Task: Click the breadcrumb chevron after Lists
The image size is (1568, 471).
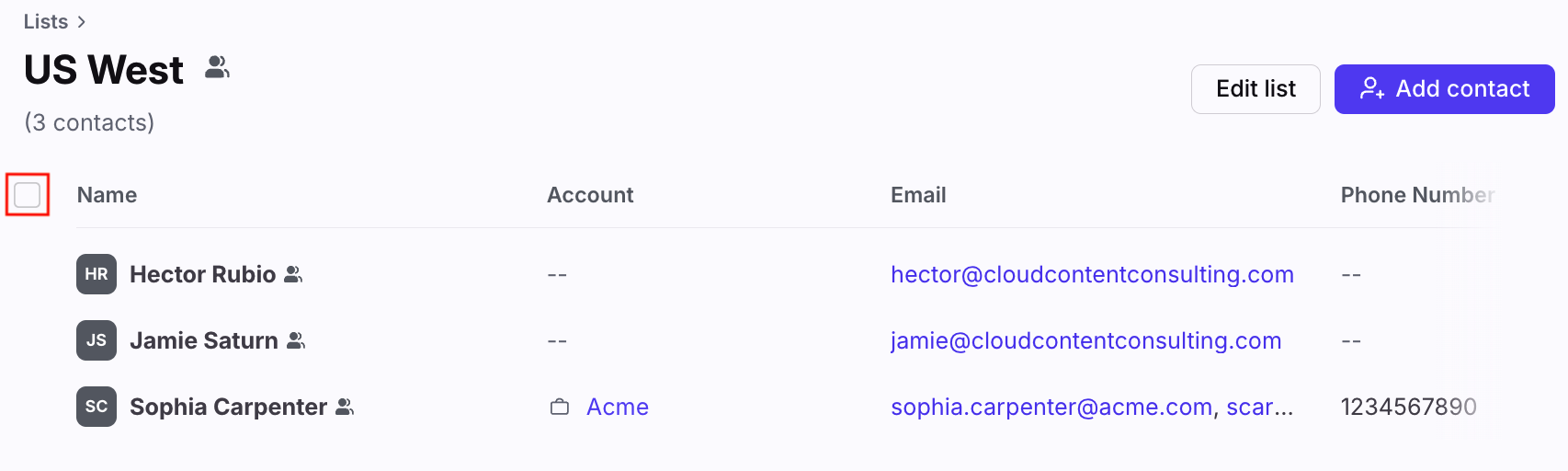Action: (x=82, y=22)
